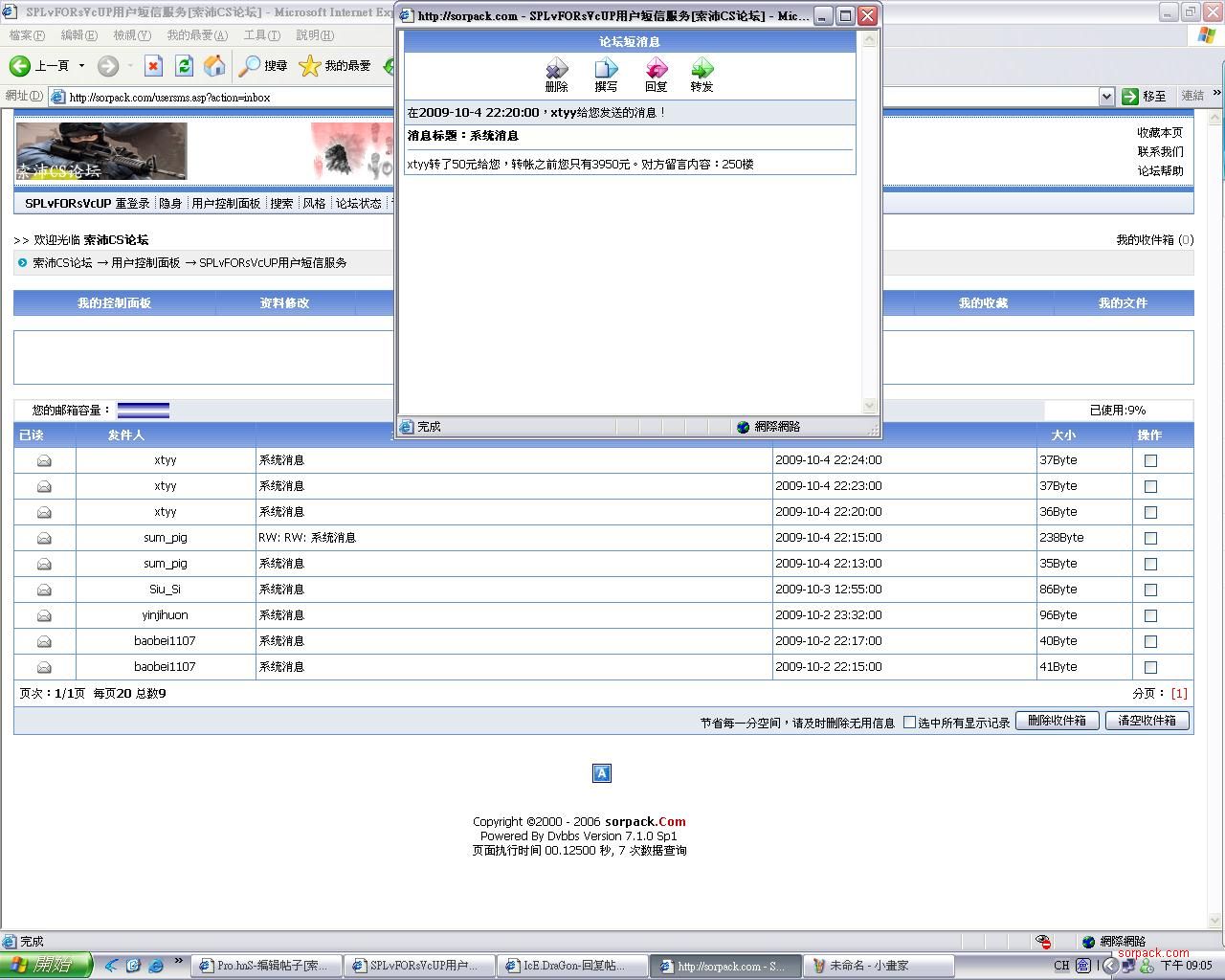Image resolution: width=1225 pixels, height=980 pixels.
Task: Click the Forward (转发) icon in popup
Action: pyautogui.click(x=702, y=69)
